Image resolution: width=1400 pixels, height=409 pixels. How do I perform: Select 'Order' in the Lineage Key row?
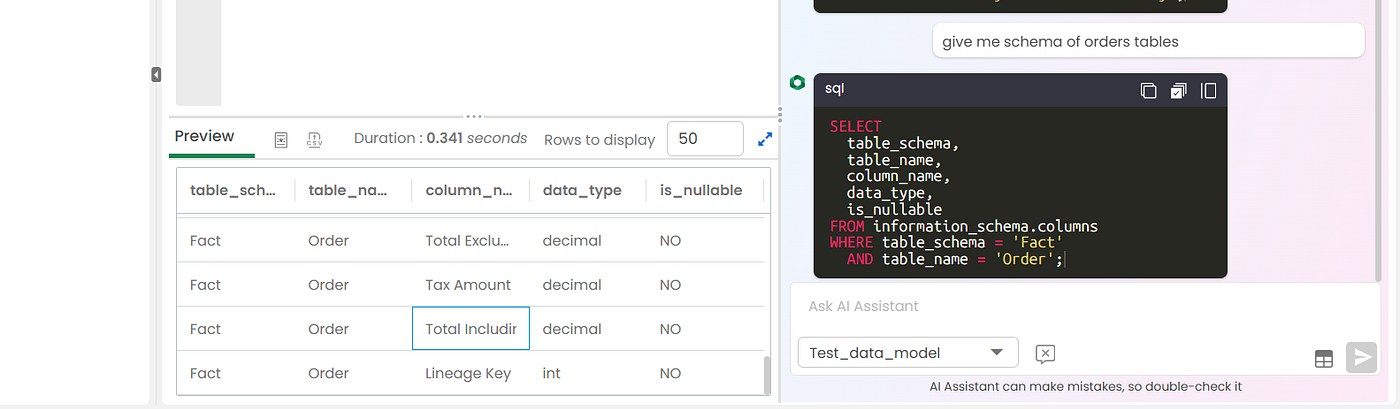pyautogui.click(x=353, y=373)
